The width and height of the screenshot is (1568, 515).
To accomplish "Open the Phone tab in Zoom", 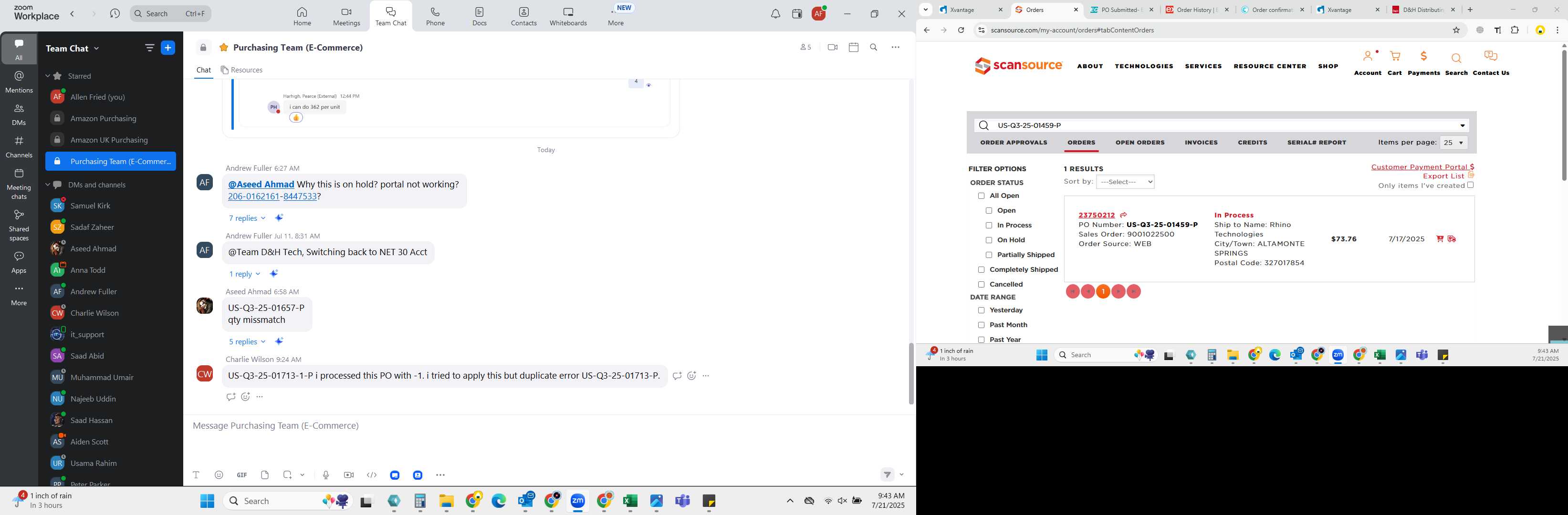I will point(435,16).
